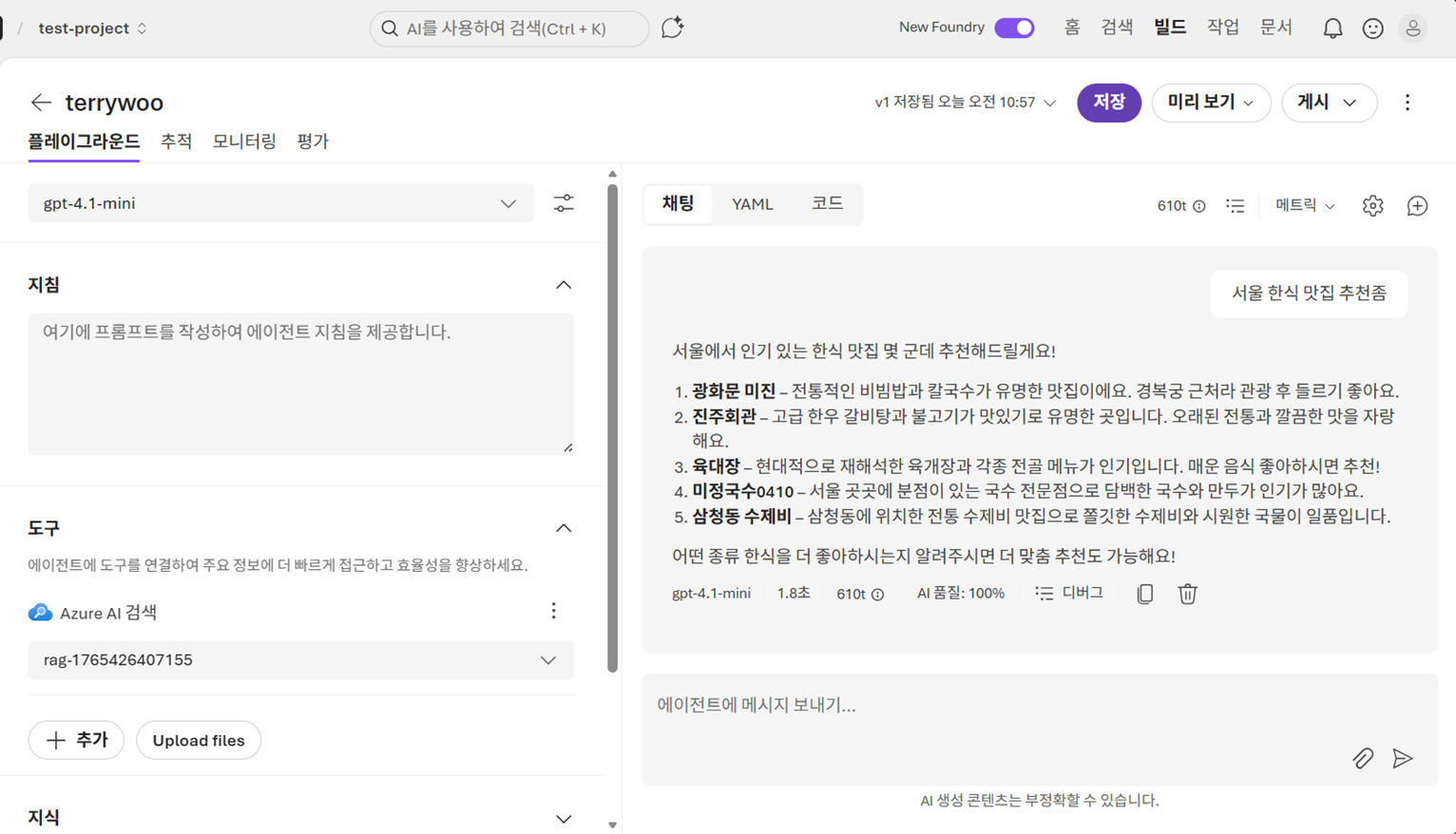The width and height of the screenshot is (1456, 834).
Task: Open the test-project switcher
Action: pos(92,28)
